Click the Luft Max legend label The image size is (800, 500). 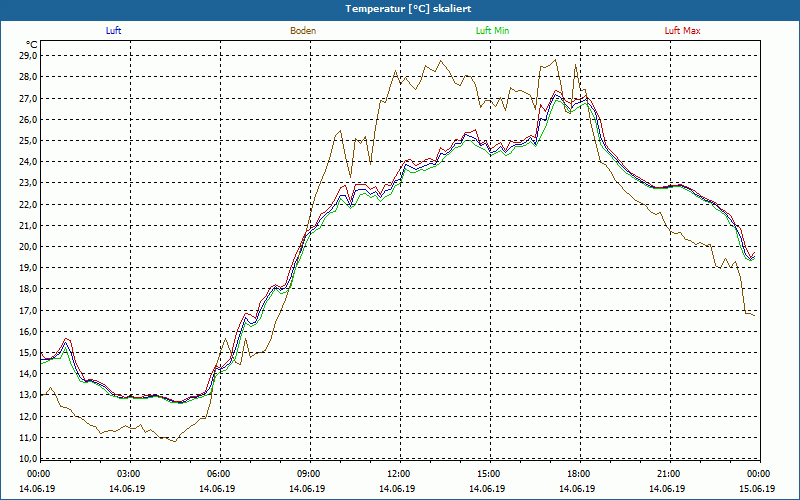pos(682,31)
